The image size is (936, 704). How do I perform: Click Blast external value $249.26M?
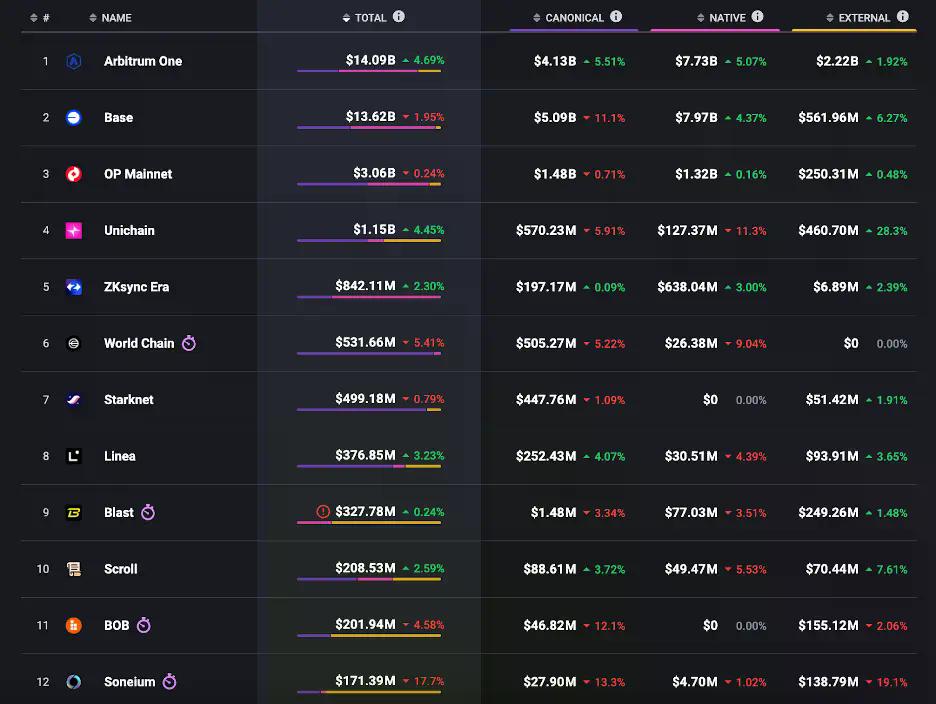point(829,512)
